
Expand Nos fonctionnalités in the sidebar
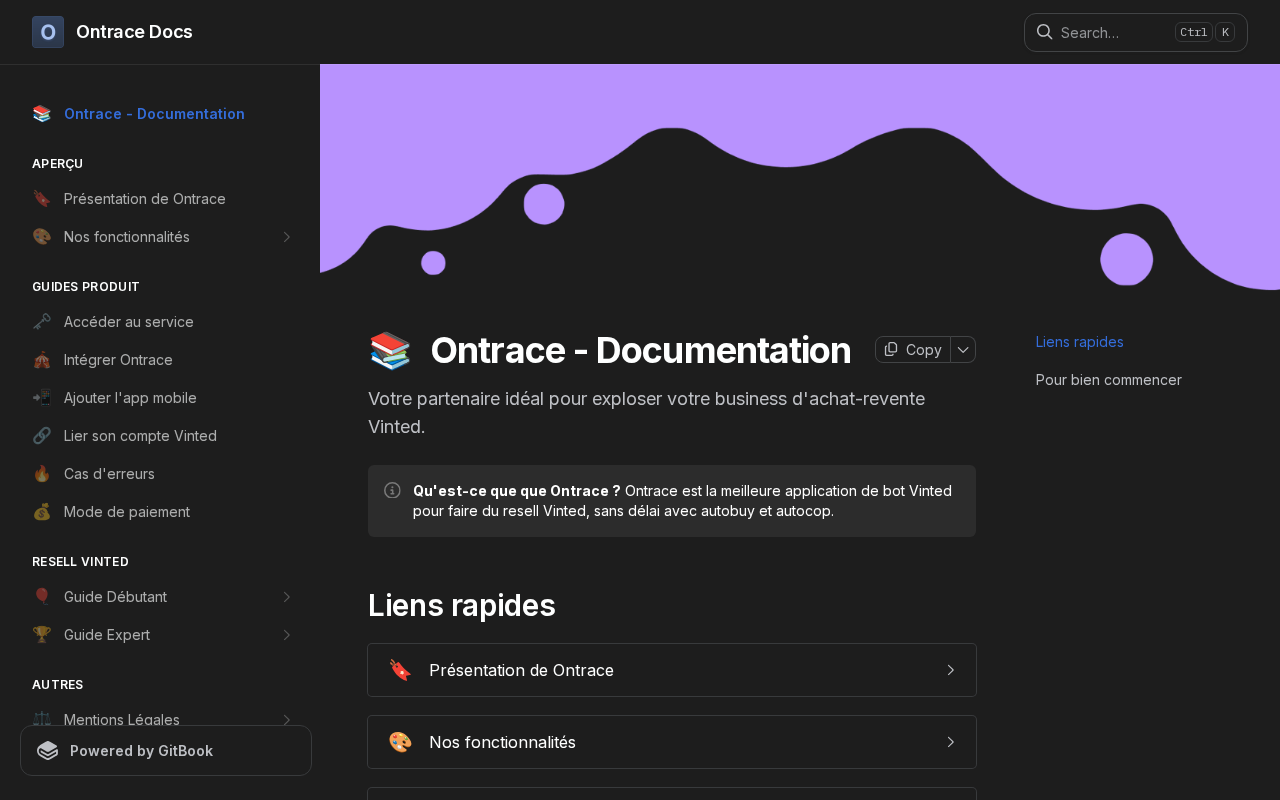287,237
